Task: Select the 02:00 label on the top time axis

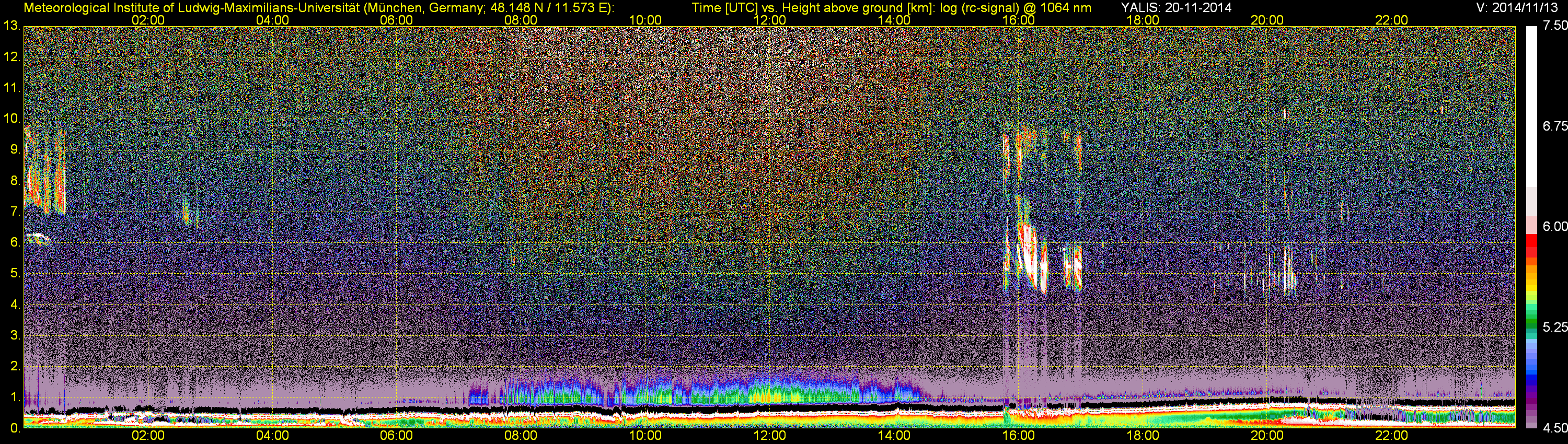Action: click(148, 20)
